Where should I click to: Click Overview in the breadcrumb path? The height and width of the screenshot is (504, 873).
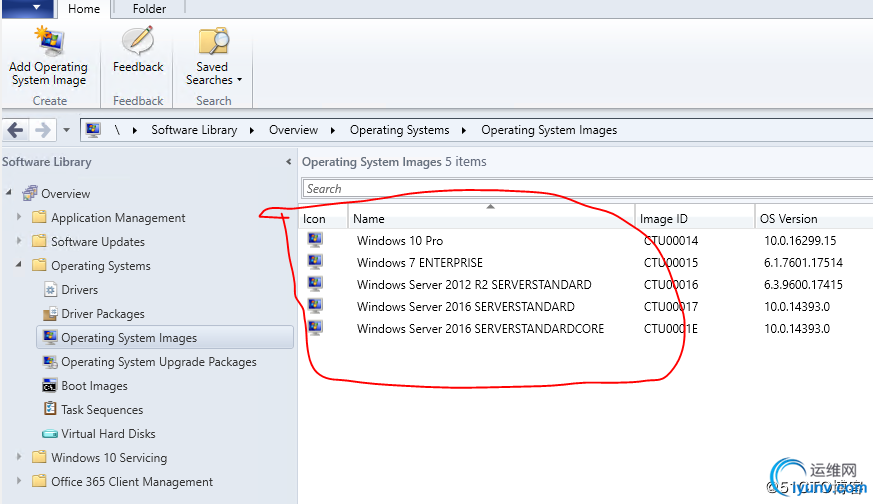[293, 130]
